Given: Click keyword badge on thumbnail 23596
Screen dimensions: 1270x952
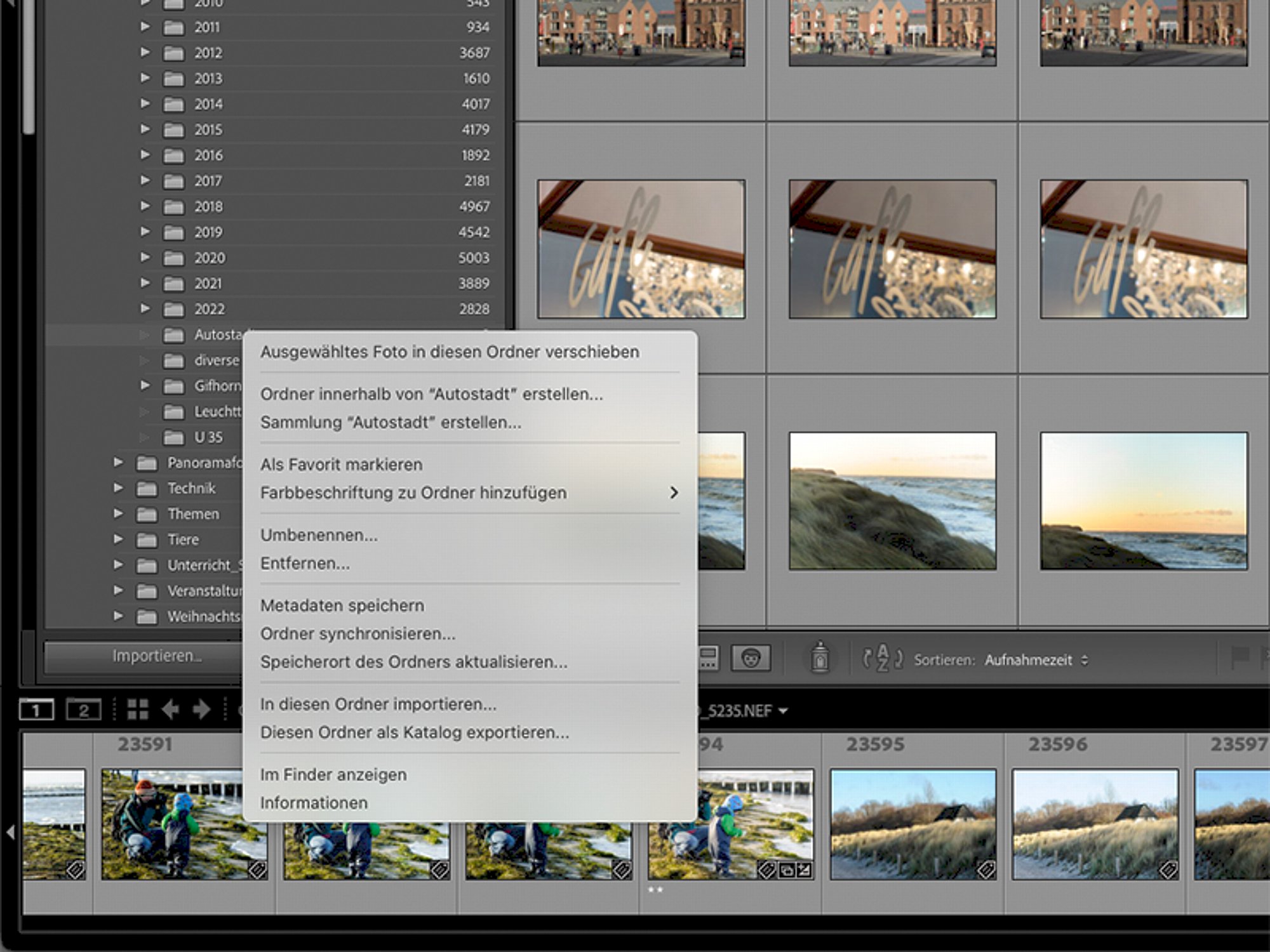Looking at the screenshot, I should [x=1168, y=870].
